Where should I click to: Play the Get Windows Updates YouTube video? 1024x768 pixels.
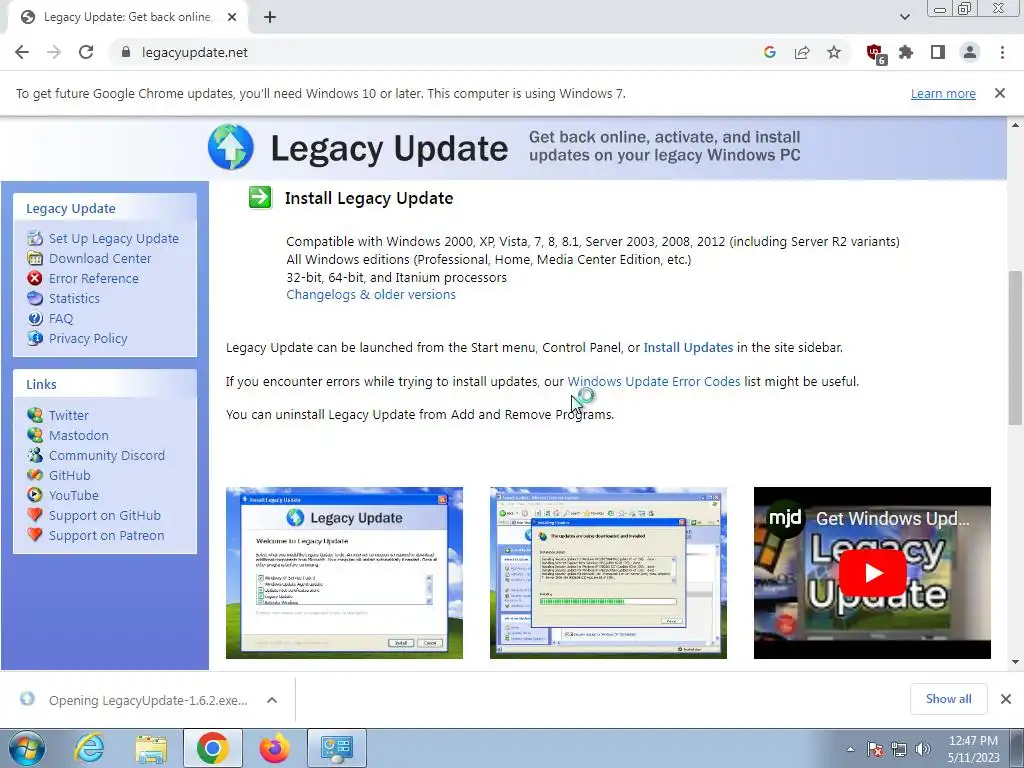click(873, 573)
